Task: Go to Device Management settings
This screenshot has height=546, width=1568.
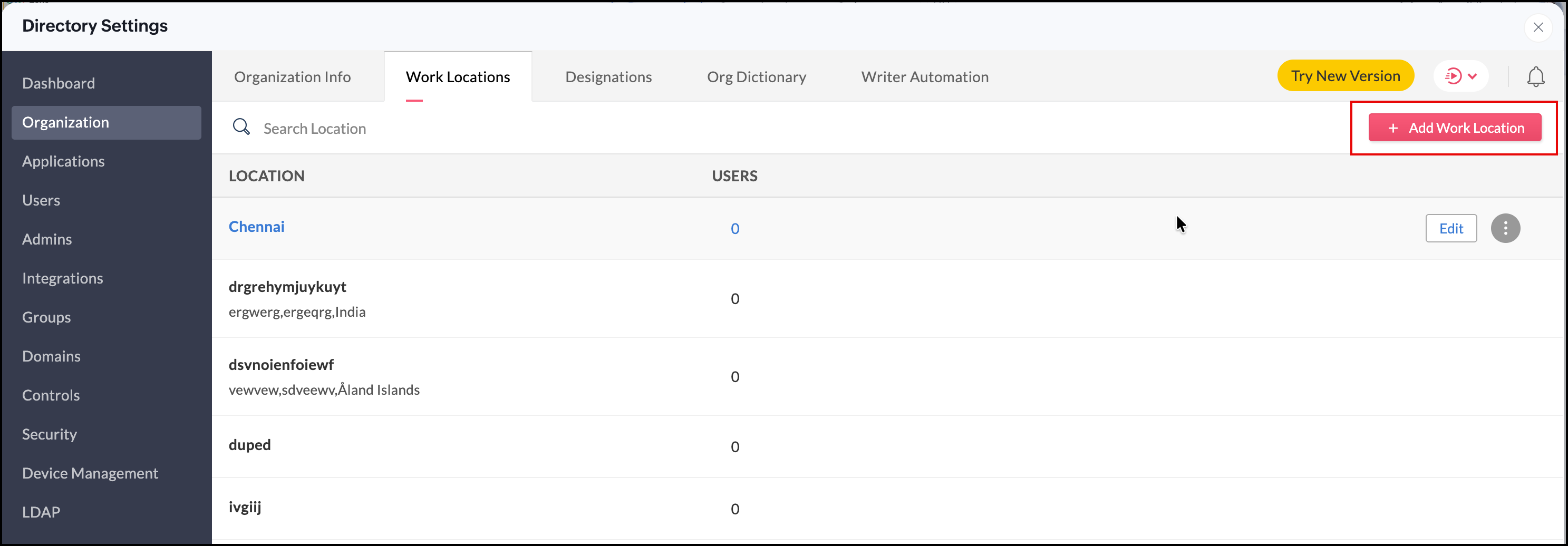Action: click(x=90, y=473)
